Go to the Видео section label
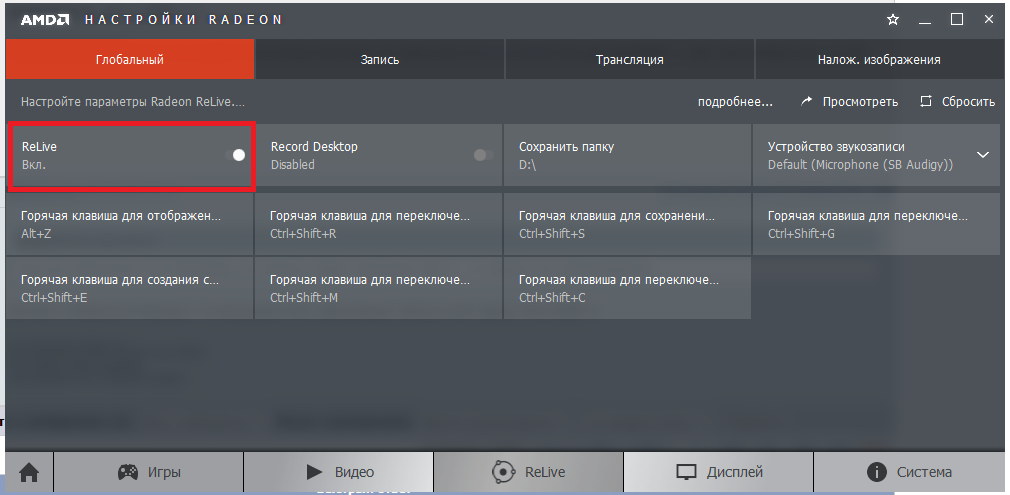Image resolution: width=1010 pixels, height=495 pixels. click(x=354, y=472)
